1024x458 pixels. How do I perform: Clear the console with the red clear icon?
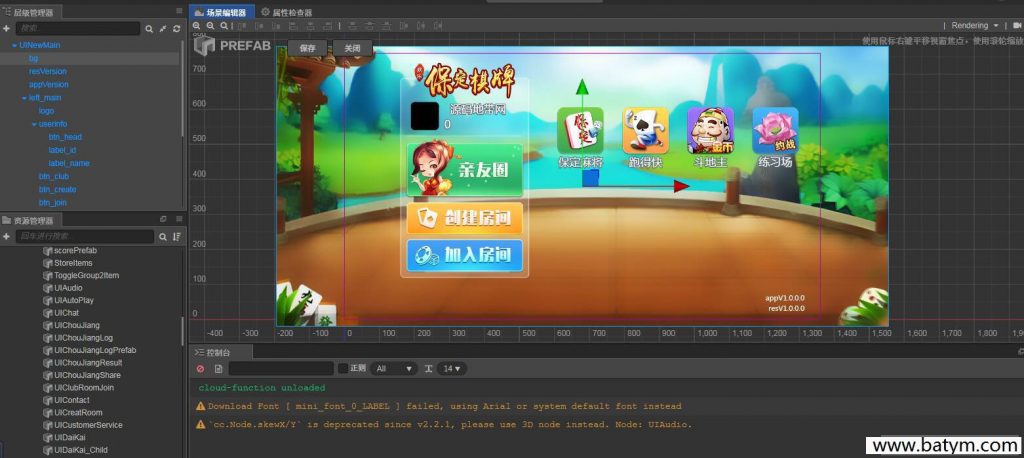pyautogui.click(x=200, y=369)
